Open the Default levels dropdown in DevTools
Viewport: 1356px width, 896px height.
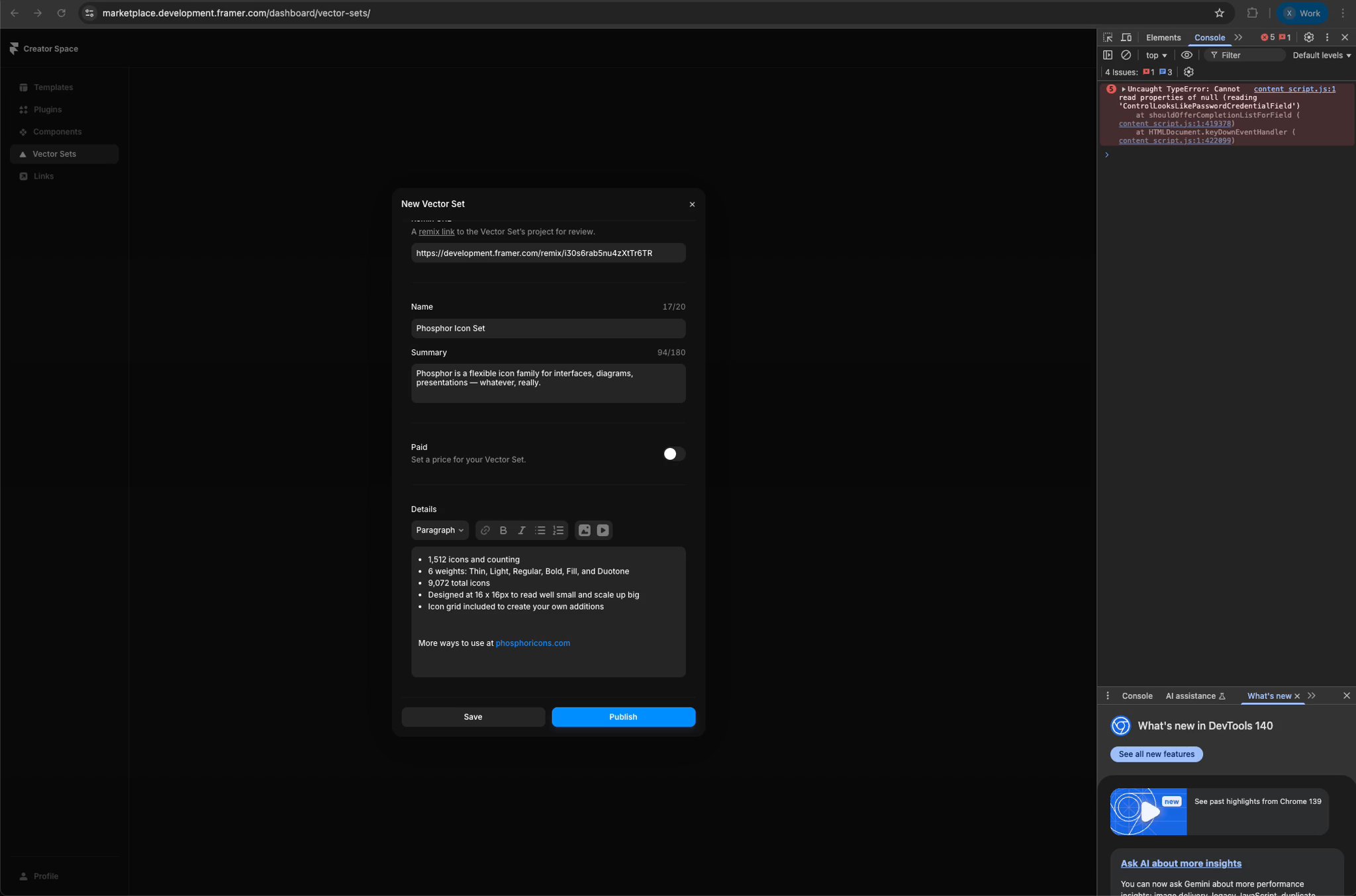1321,55
